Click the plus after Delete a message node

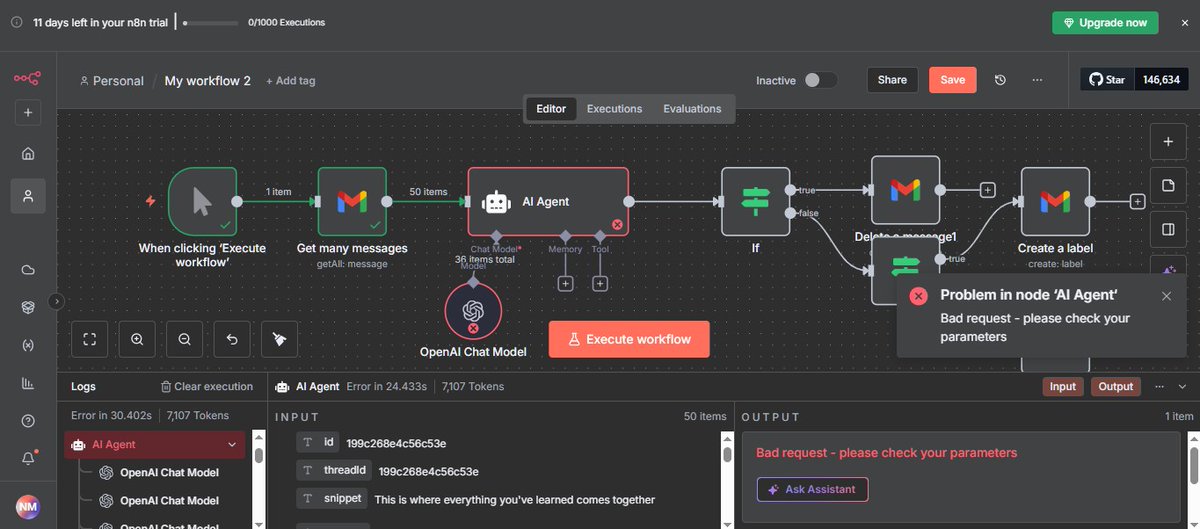[x=987, y=189]
